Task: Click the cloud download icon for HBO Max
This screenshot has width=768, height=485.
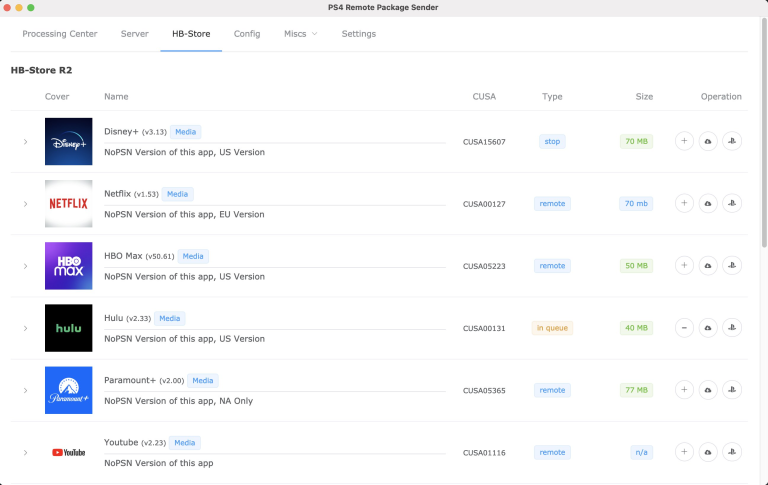Action: click(x=708, y=266)
